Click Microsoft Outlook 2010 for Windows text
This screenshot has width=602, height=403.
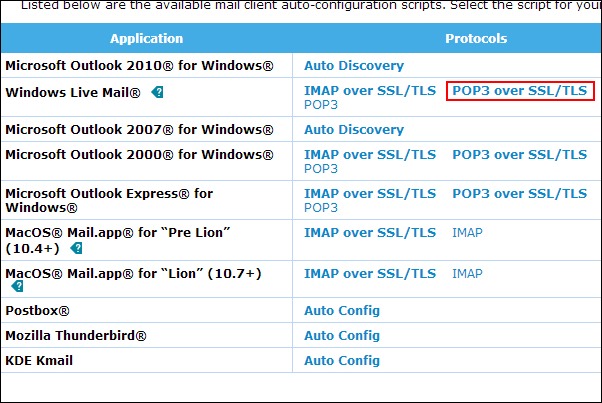click(139, 66)
